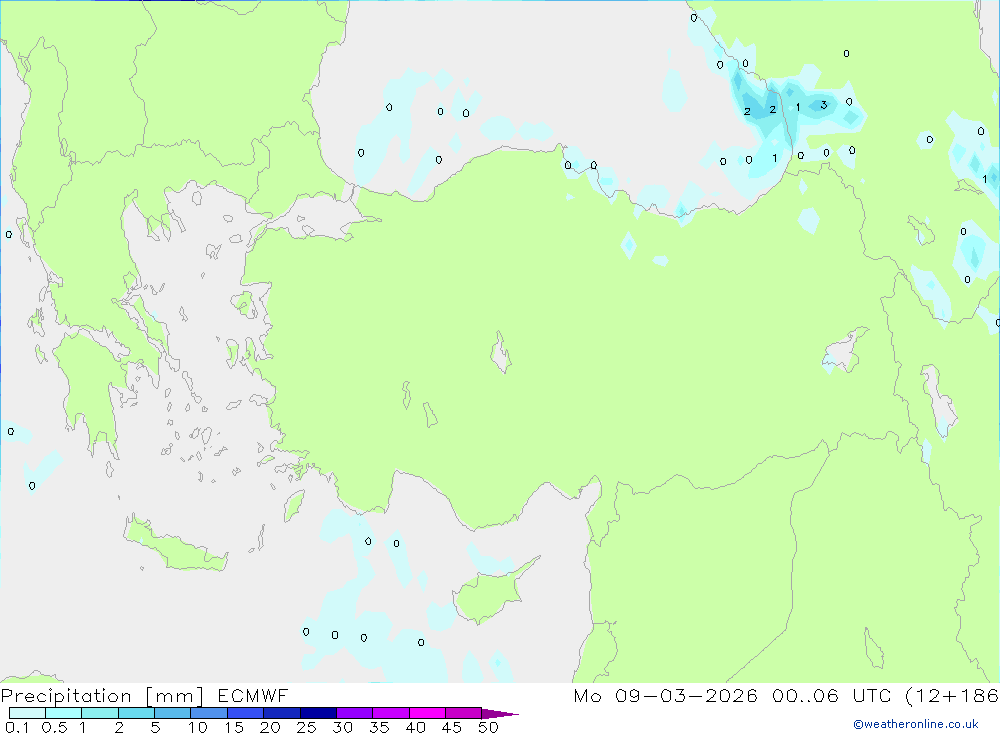The image size is (1000, 733).
Task: Click the '50' legend scale label
Action: click(489, 727)
